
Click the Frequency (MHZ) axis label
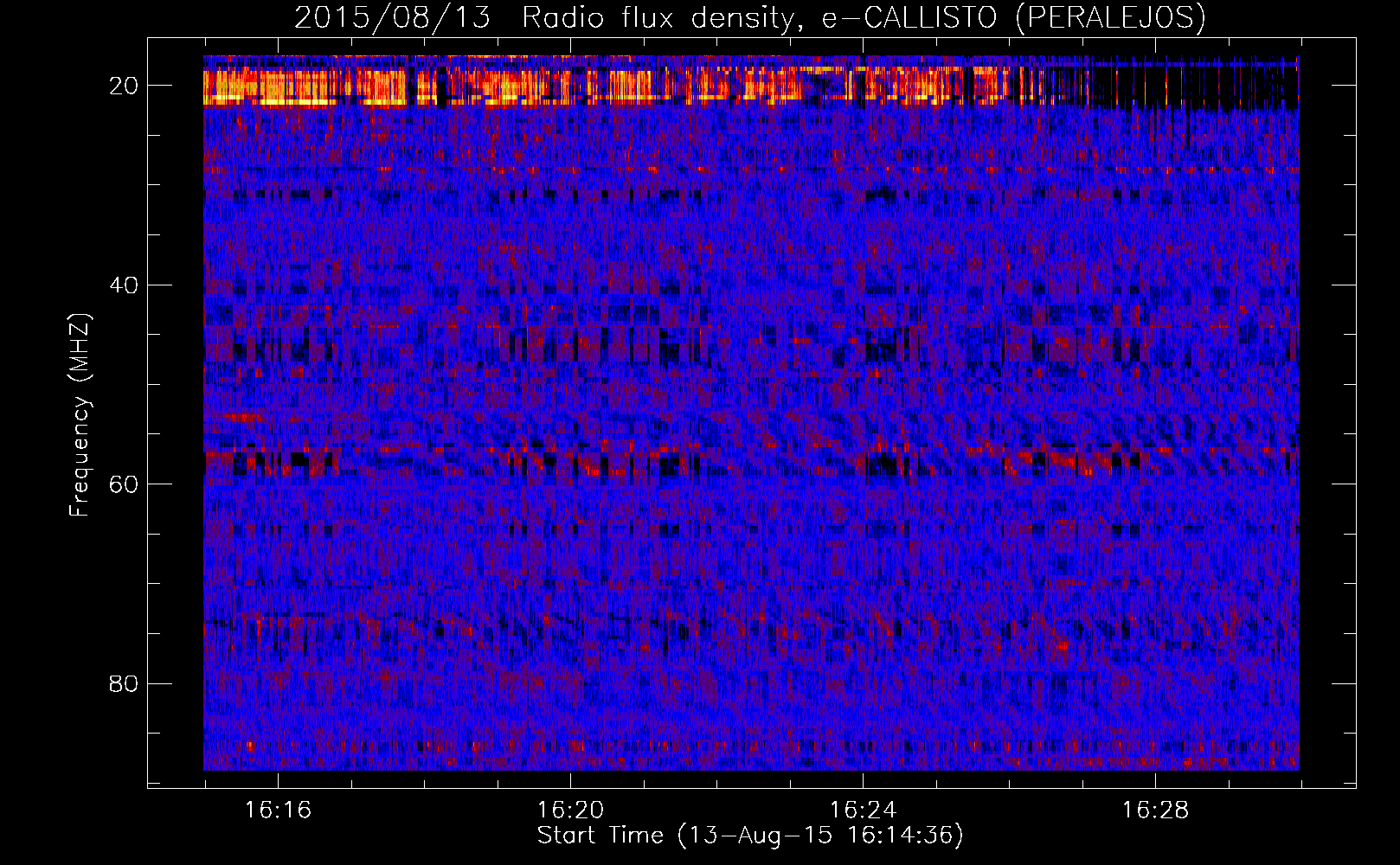click(79, 415)
